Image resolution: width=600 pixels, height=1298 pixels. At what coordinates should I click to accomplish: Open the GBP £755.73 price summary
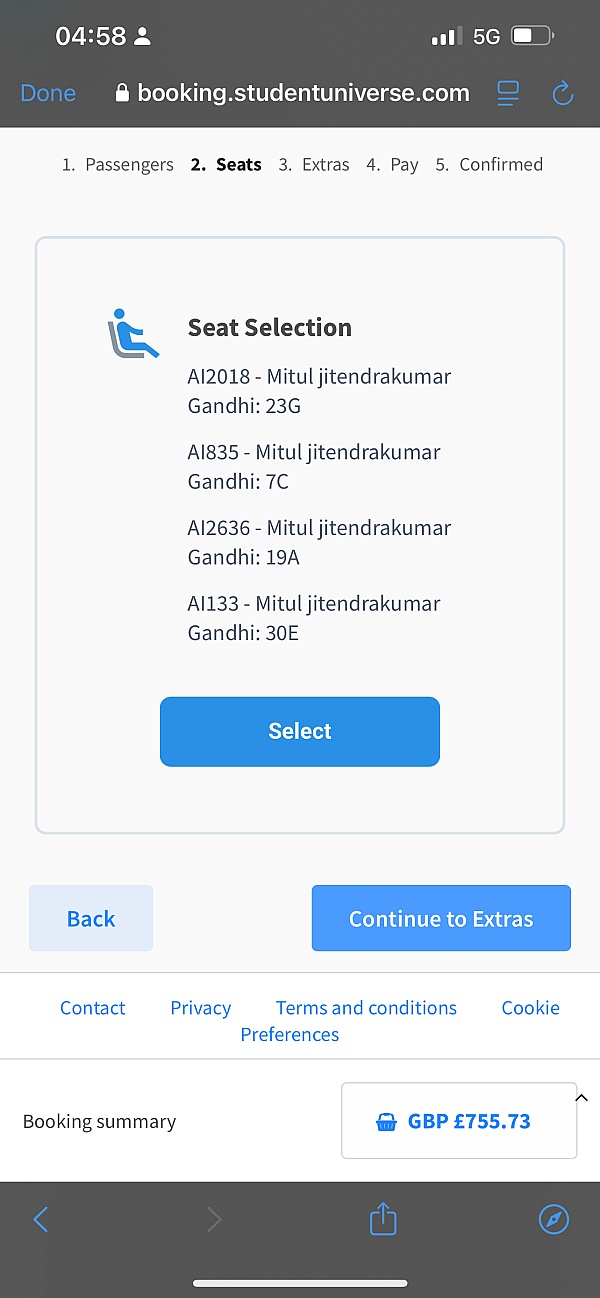(459, 1121)
